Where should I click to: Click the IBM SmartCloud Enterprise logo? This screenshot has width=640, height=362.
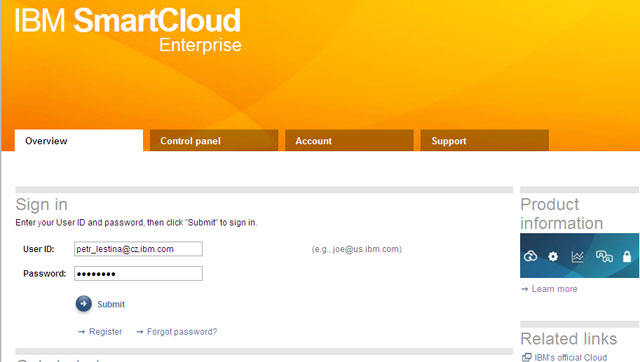128,31
